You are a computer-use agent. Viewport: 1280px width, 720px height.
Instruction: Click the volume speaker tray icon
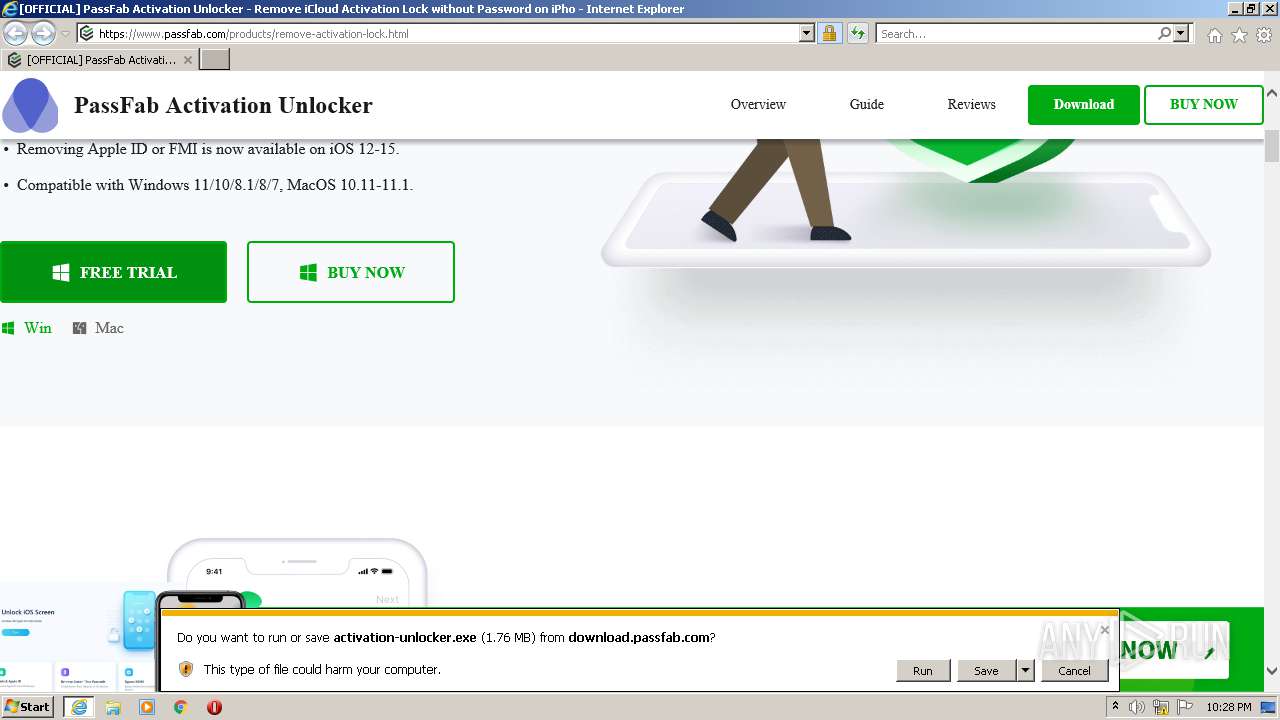click(1137, 707)
